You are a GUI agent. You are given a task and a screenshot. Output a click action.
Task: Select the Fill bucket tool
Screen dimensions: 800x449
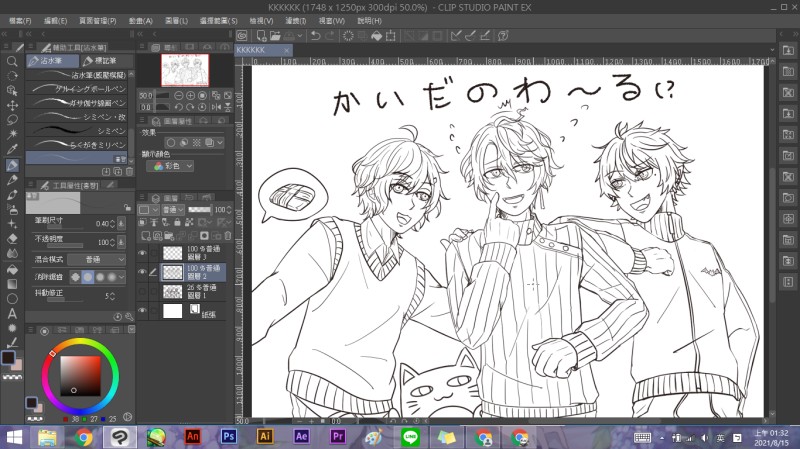(x=12, y=269)
